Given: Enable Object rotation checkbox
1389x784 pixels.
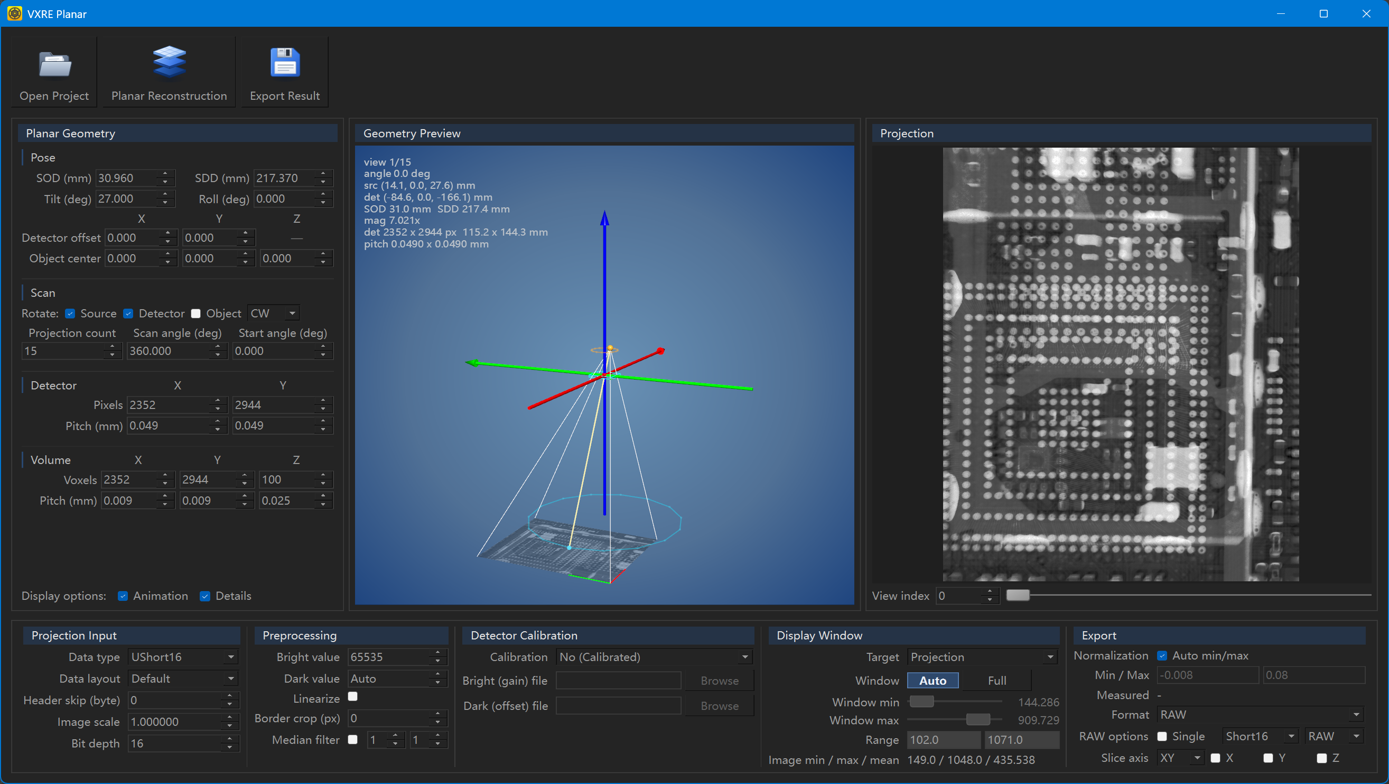Looking at the screenshot, I should [196, 314].
